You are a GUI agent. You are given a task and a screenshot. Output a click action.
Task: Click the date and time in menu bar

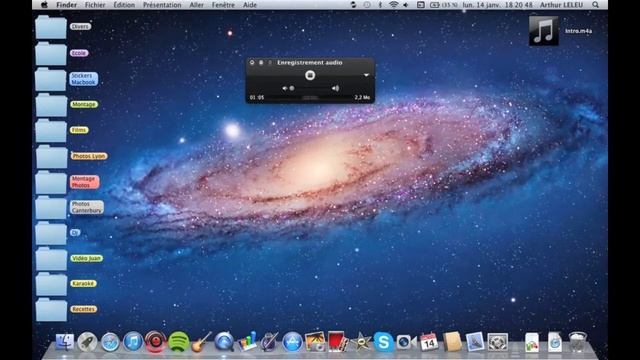click(497, 5)
